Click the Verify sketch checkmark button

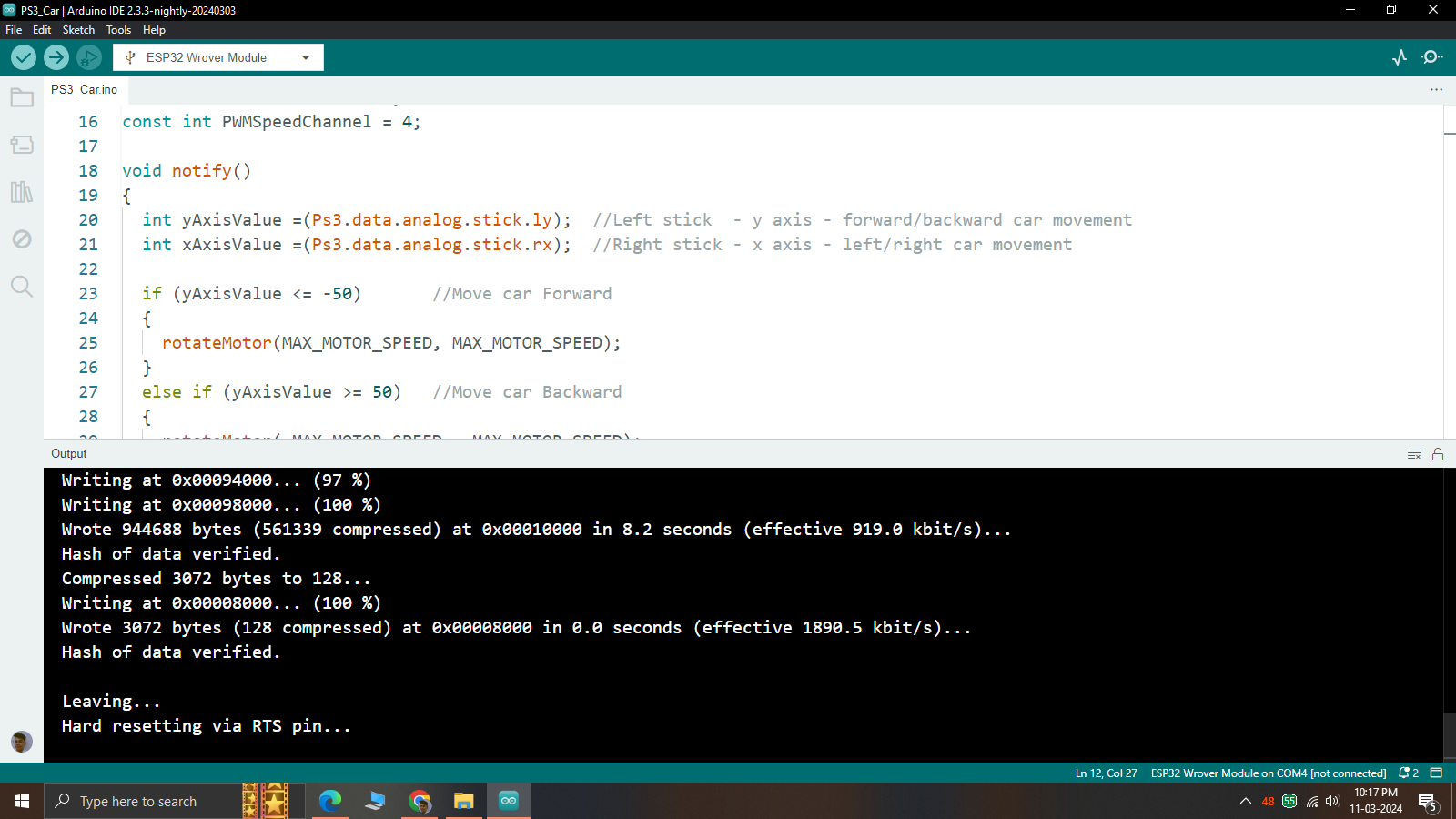point(24,57)
